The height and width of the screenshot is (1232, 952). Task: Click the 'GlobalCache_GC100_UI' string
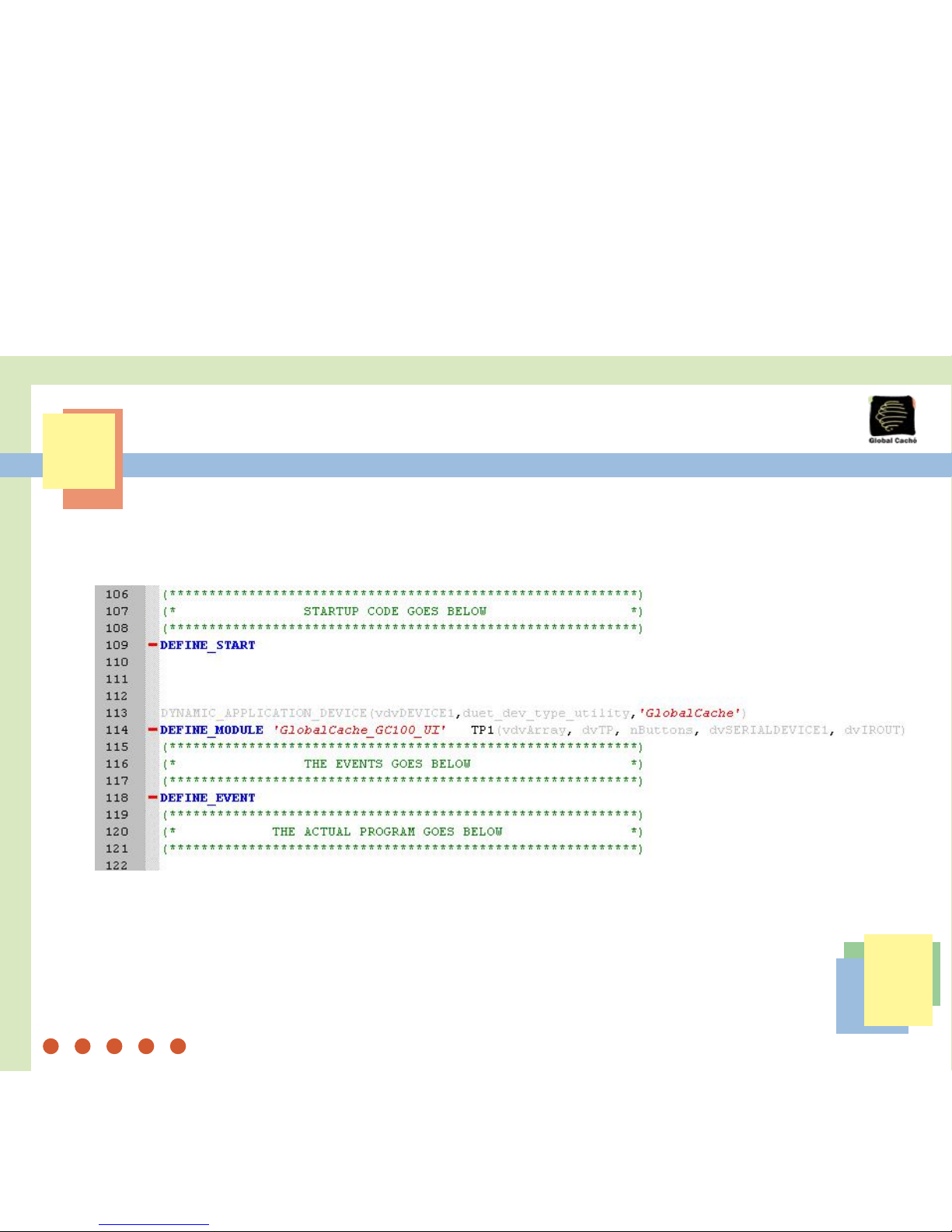point(359,730)
